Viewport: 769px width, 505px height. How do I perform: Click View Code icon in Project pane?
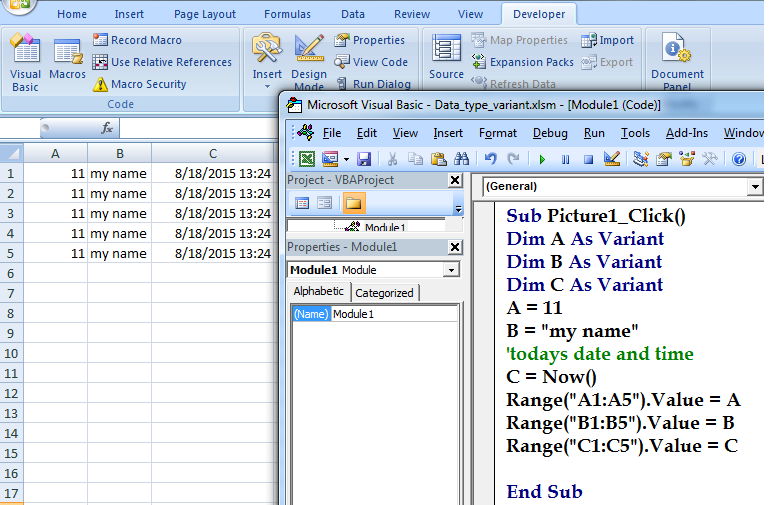pos(302,203)
